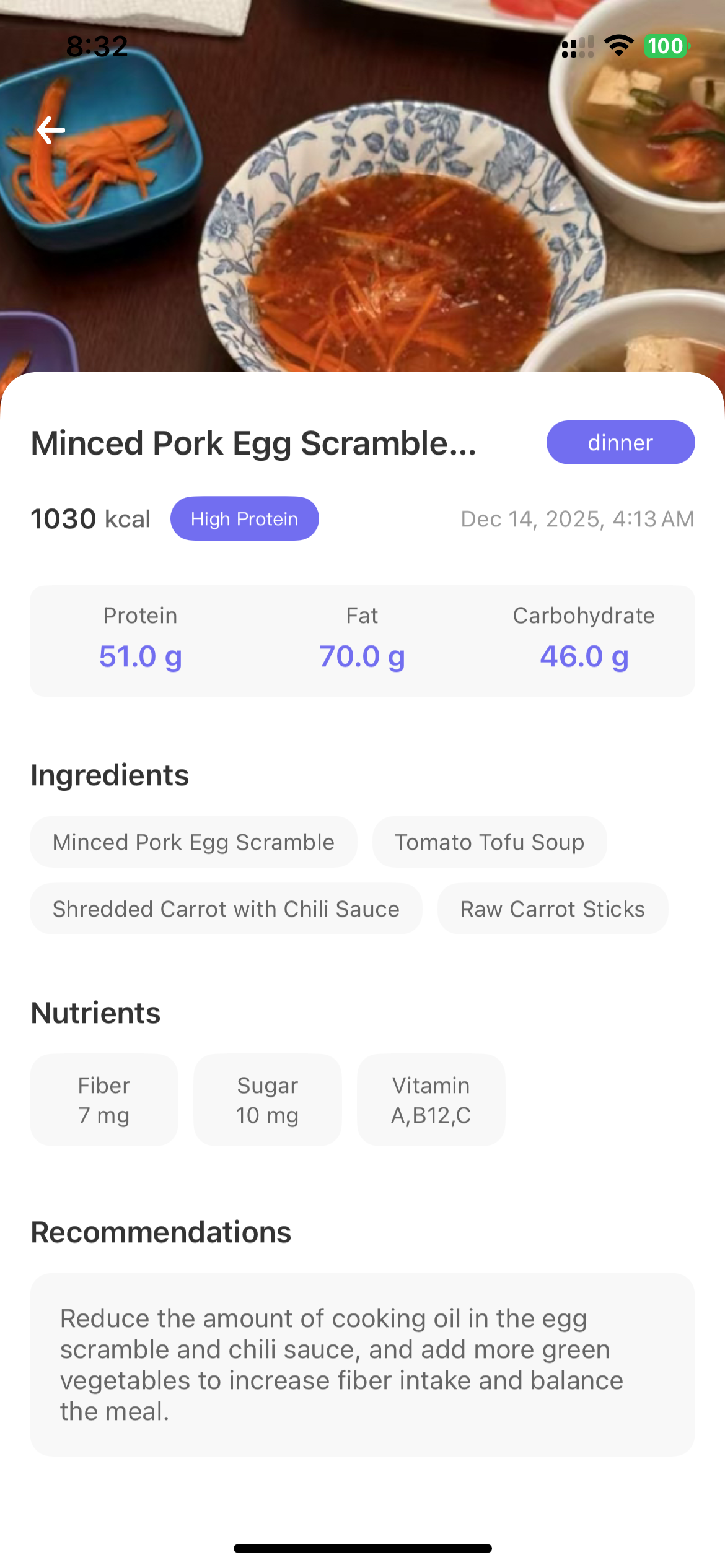725x1568 pixels.
Task: Tap the Vitamin A,B12,C nutrient card
Action: coord(431,1100)
